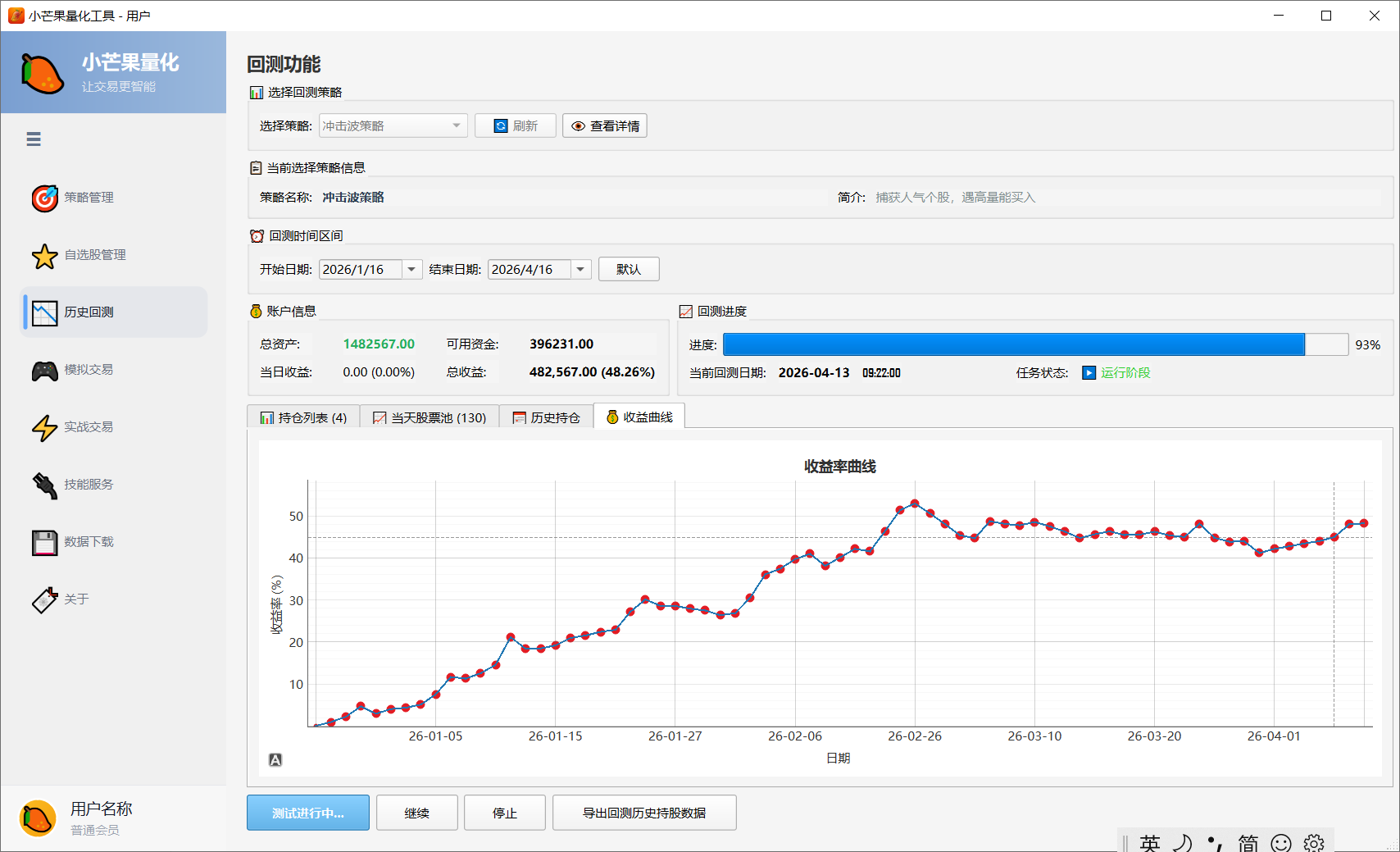Toggle the sidebar with the hamburger icon
The height and width of the screenshot is (852, 1400).
pyautogui.click(x=34, y=139)
